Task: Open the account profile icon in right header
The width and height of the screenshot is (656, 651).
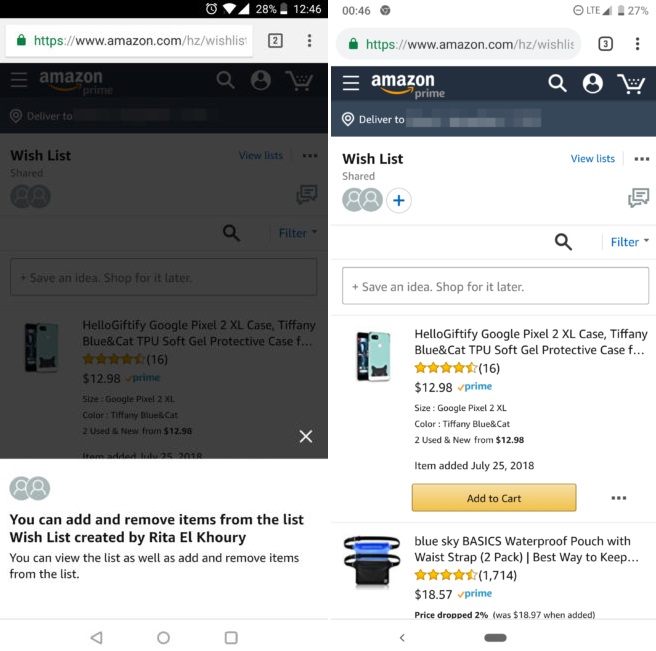Action: coord(592,83)
